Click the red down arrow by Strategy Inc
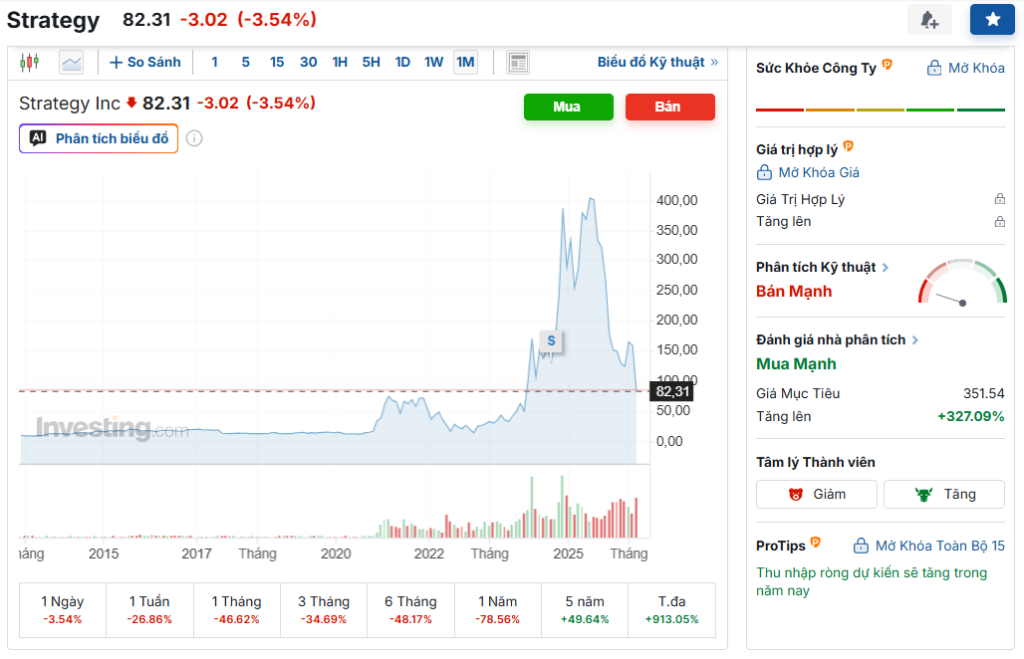 point(131,103)
